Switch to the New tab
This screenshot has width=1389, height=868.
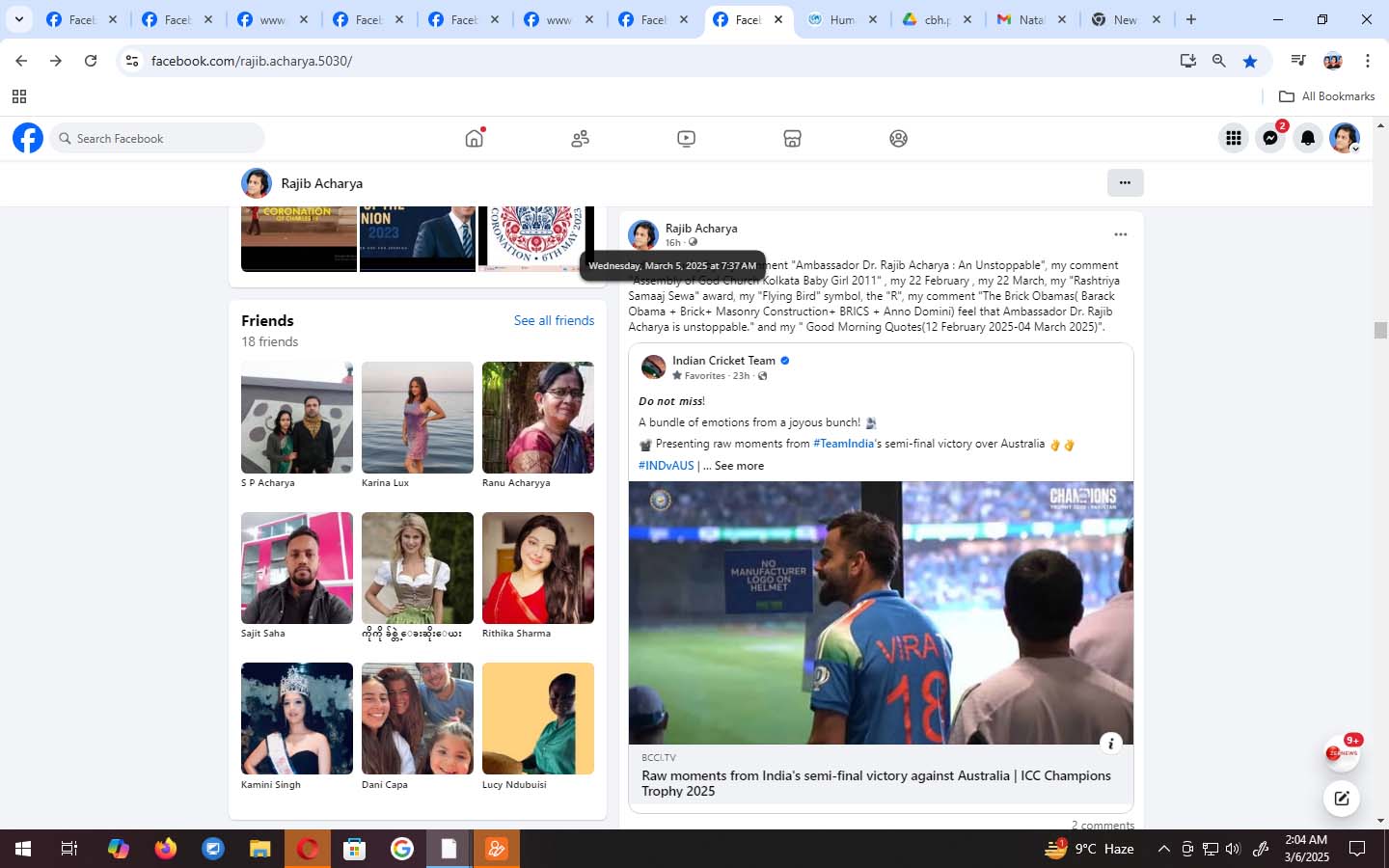click(1126, 19)
